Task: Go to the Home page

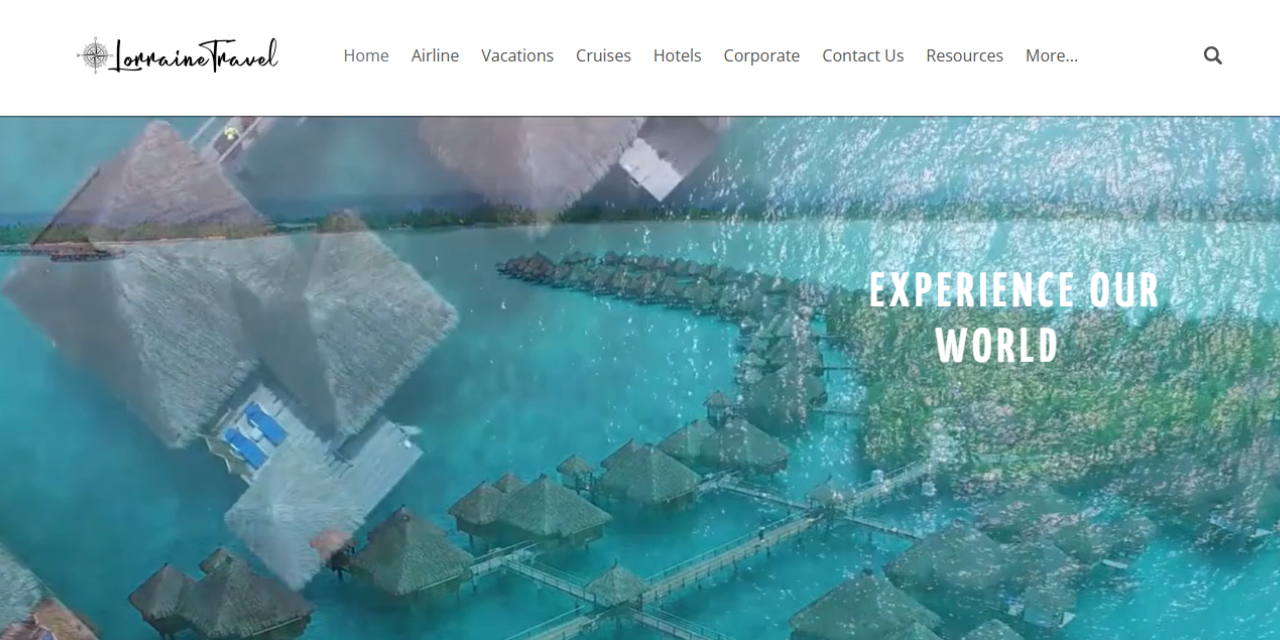Action: click(366, 56)
